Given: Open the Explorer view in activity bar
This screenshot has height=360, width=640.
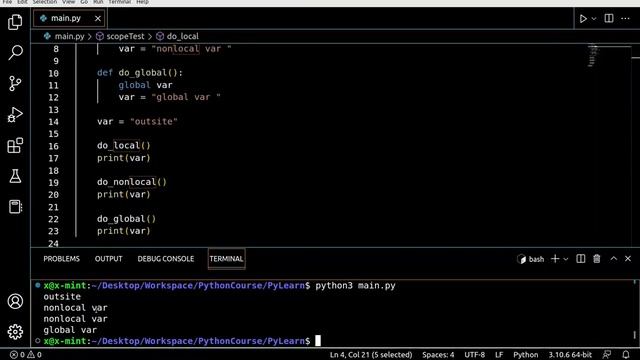Looking at the screenshot, I should coord(15,22).
